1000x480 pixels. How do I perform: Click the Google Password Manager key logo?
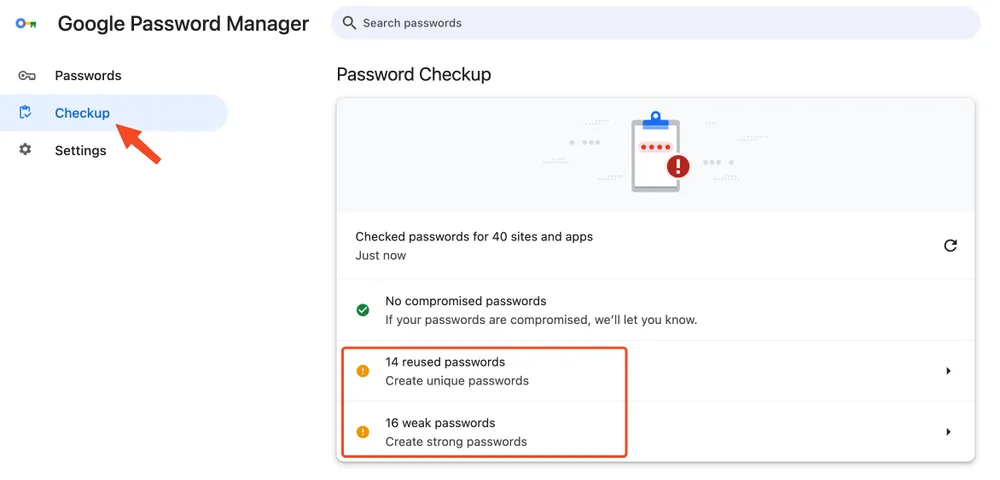coord(26,24)
